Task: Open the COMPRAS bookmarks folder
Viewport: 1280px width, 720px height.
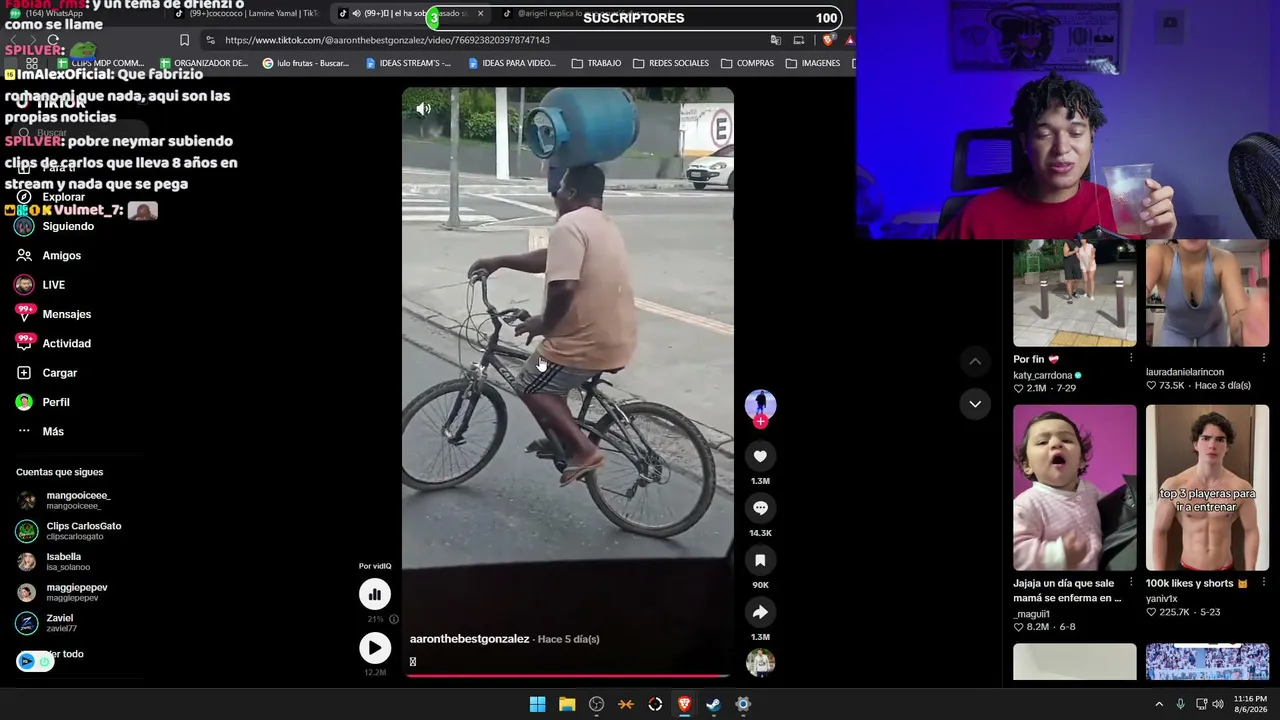Action: tap(748, 63)
